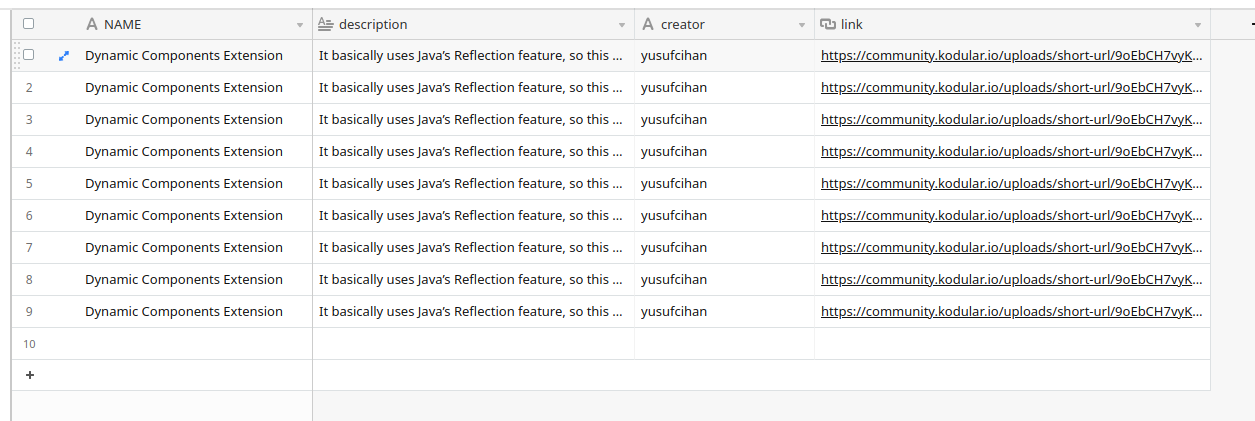Click the empty NAME cell in row 10
1255x421 pixels.
(x=184, y=344)
